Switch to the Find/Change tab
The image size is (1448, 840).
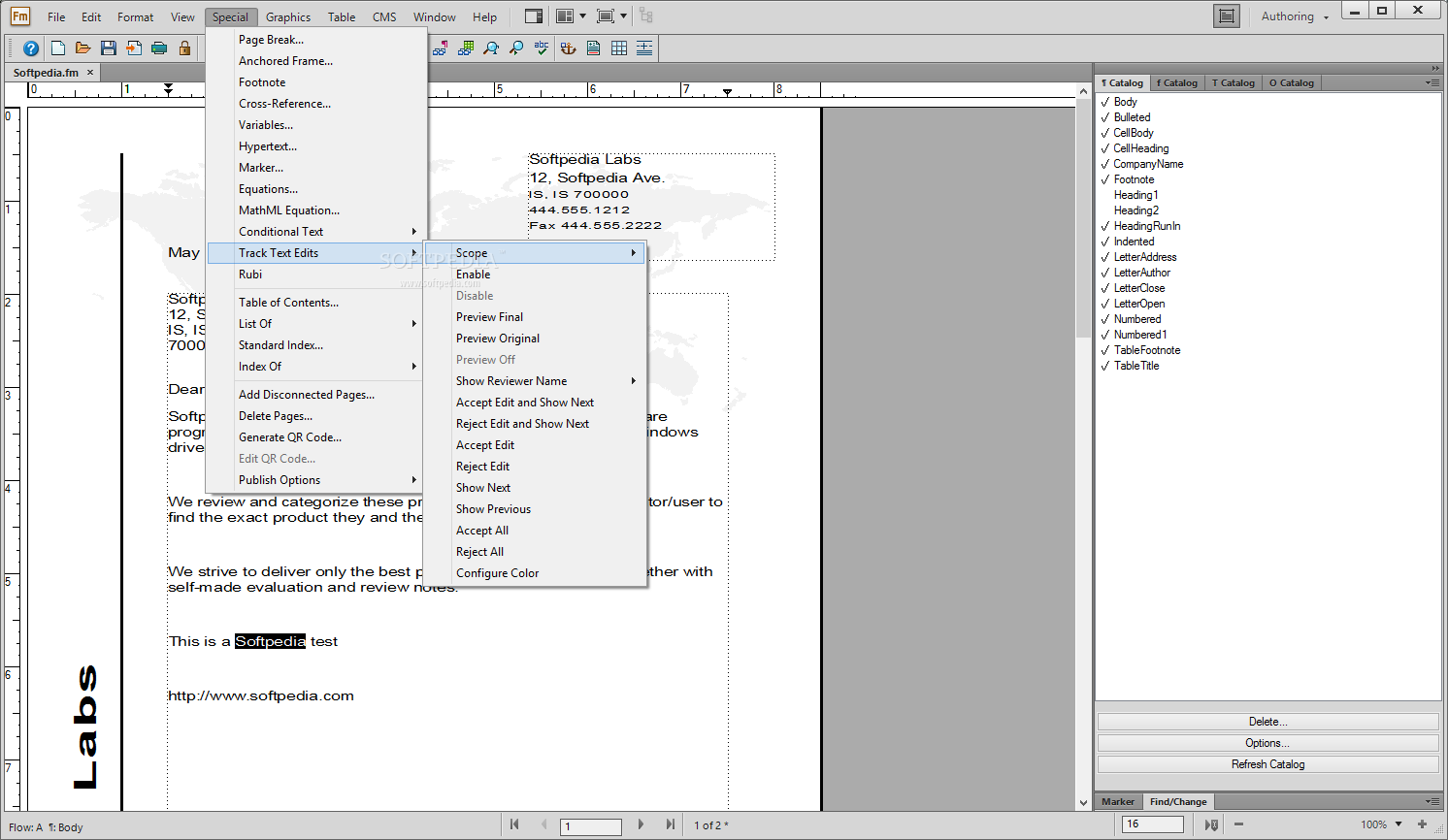[1178, 802]
